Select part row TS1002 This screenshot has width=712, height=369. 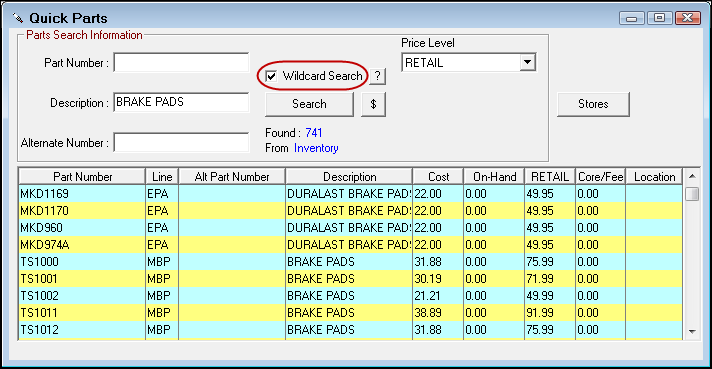(x=350, y=296)
